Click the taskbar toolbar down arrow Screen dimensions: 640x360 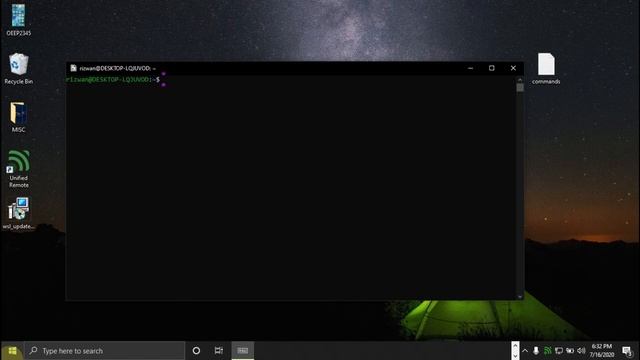515,355
